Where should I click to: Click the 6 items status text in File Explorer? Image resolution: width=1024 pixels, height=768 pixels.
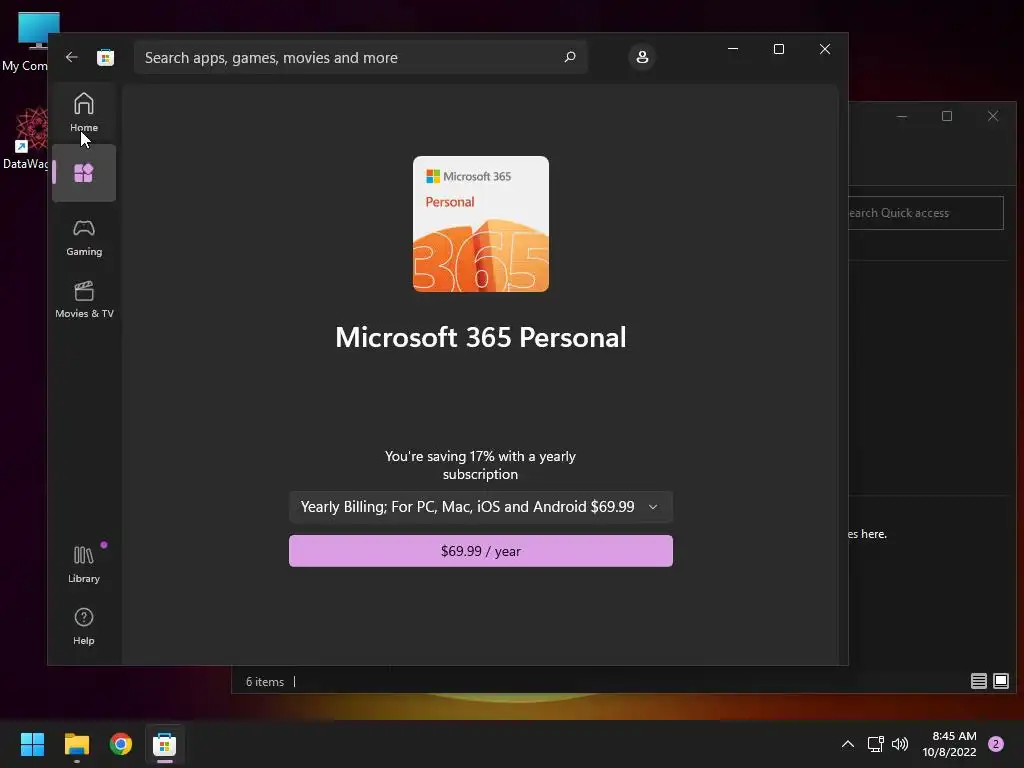[x=264, y=682]
